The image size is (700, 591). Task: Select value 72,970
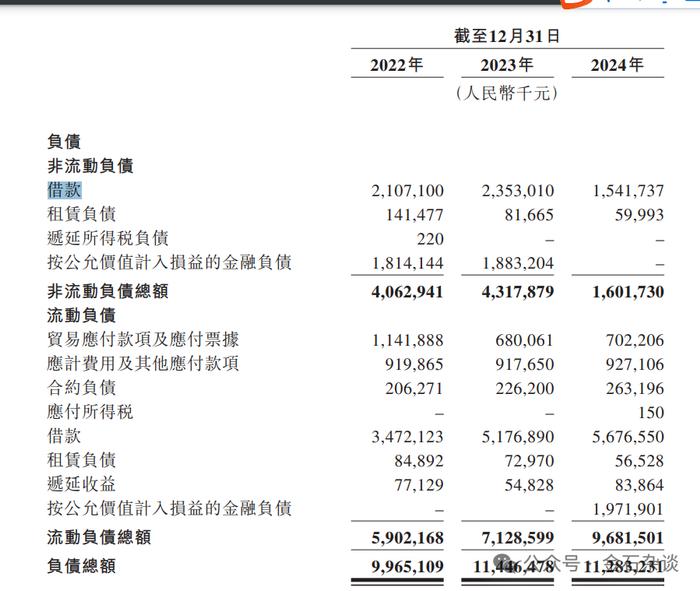coord(529,461)
